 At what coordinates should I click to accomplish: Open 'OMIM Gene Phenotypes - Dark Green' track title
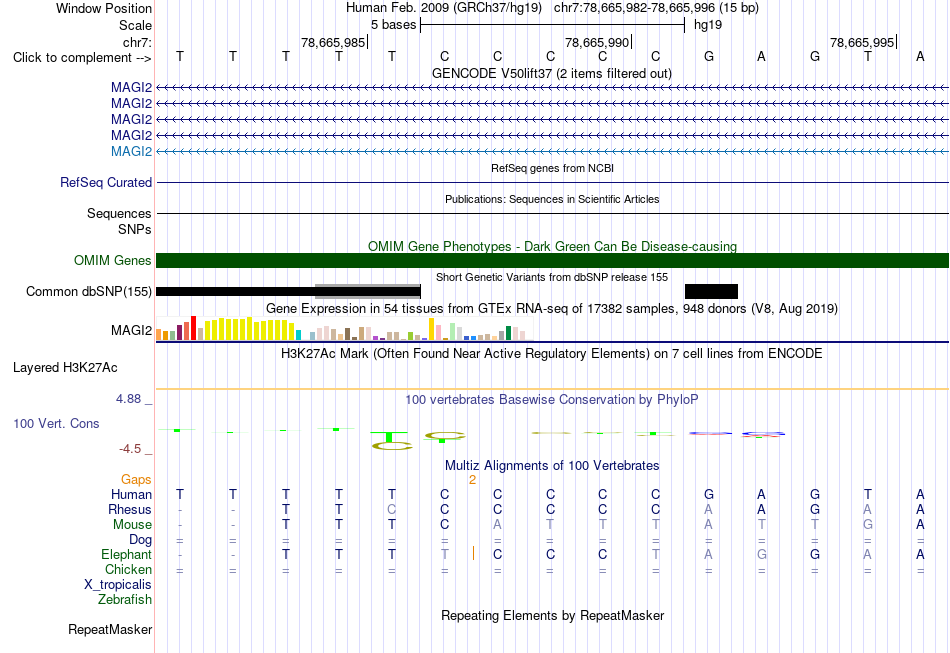552,246
